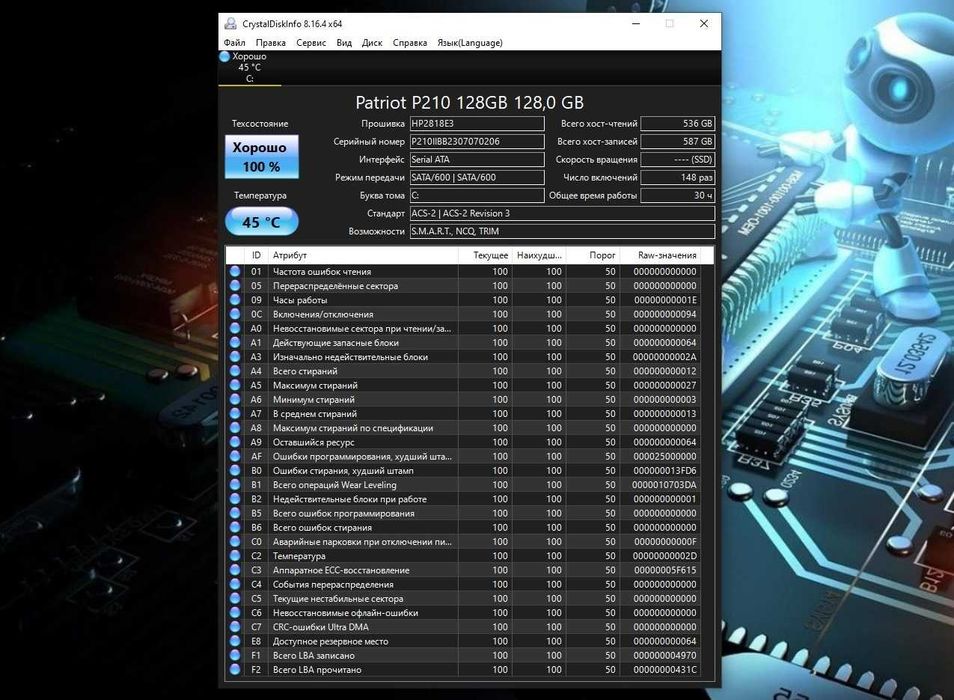Click status circle of attribute A8 row
954x700 pixels.
pos(235,428)
